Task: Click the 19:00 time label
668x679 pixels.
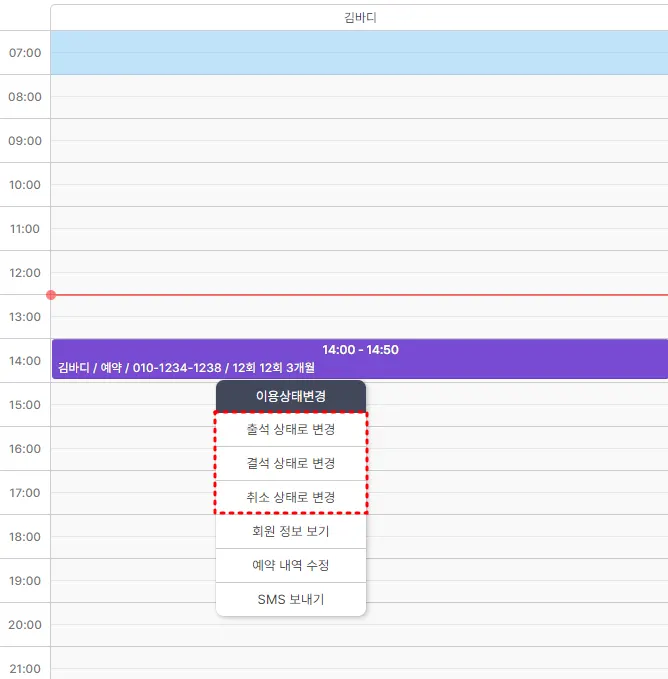Action: click(25, 581)
